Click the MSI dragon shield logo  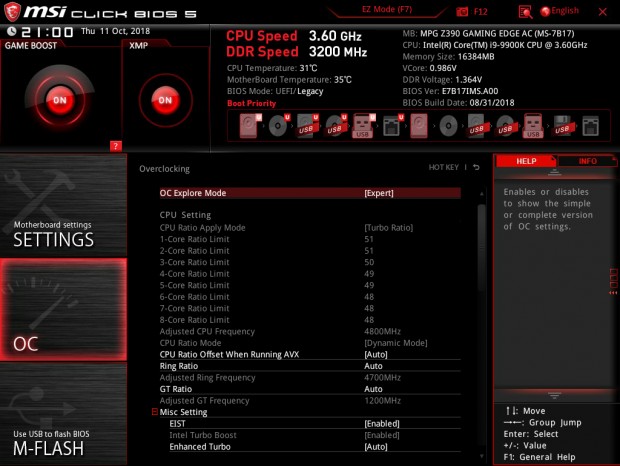[12, 12]
